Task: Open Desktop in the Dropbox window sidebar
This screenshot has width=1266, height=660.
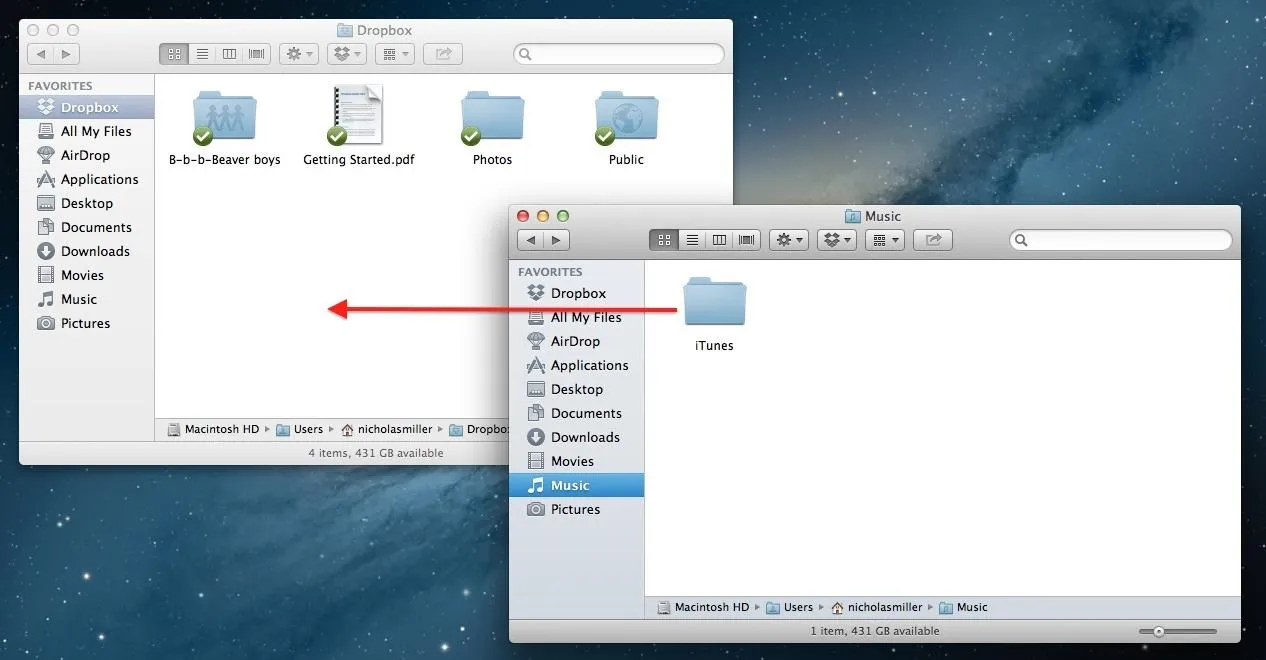Action: pos(87,203)
